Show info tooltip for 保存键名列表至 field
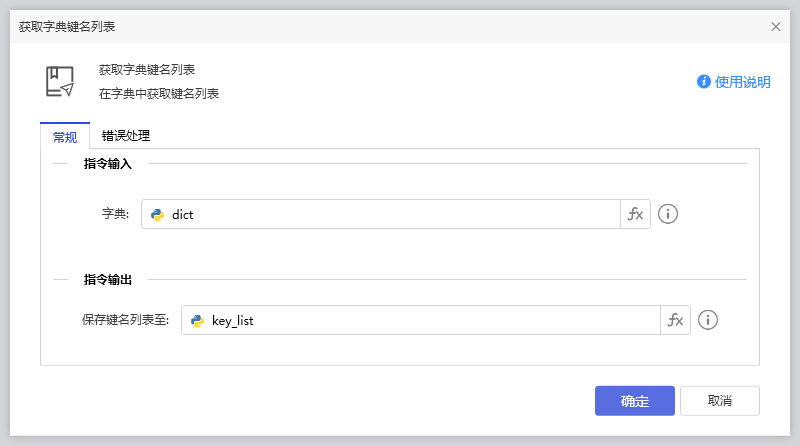The image size is (800, 446). [708, 320]
